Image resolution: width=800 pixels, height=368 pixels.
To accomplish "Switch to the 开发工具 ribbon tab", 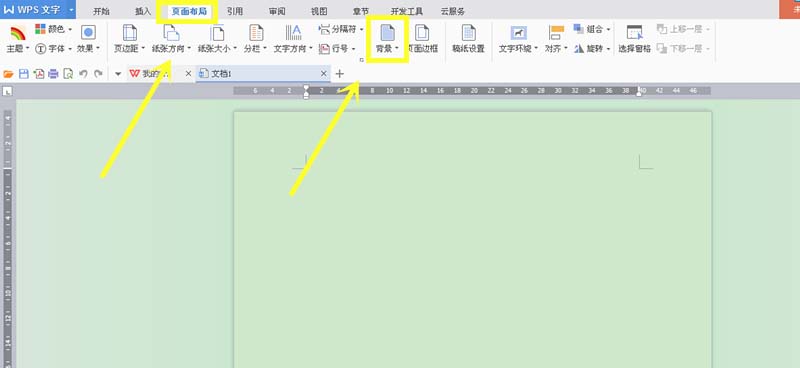I will (407, 11).
